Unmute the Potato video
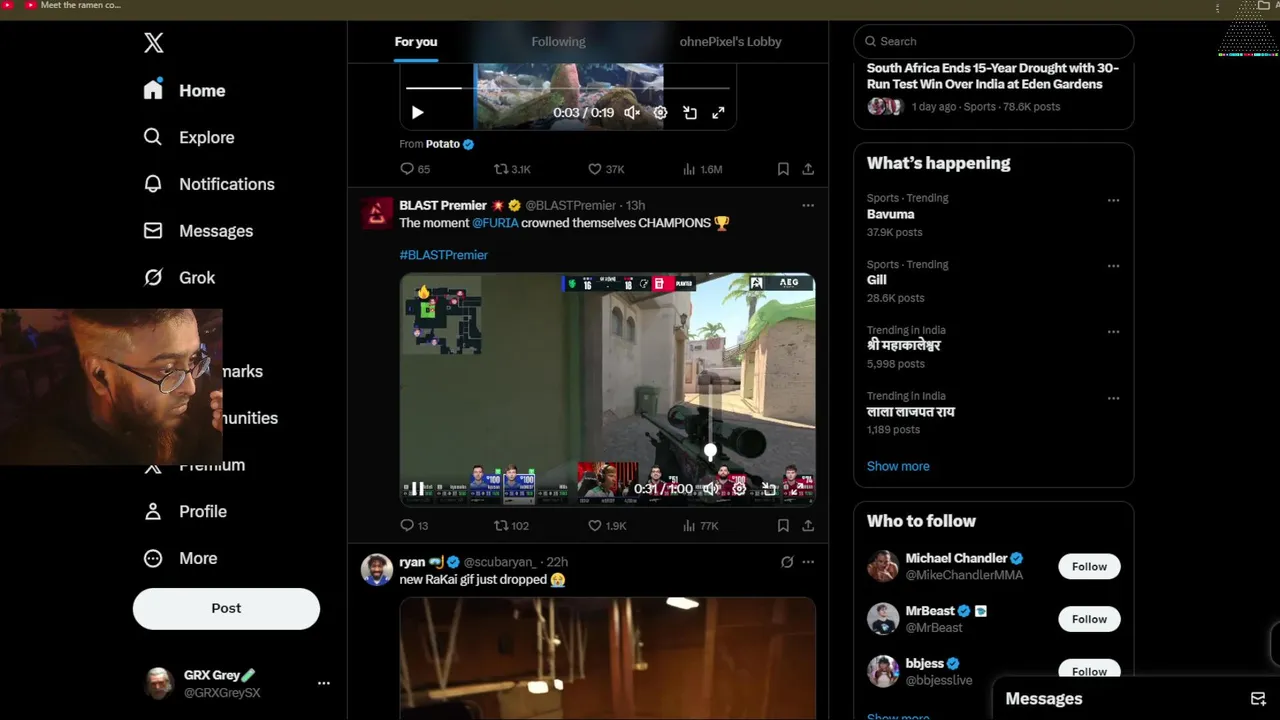The width and height of the screenshot is (1280, 720). coord(632,113)
